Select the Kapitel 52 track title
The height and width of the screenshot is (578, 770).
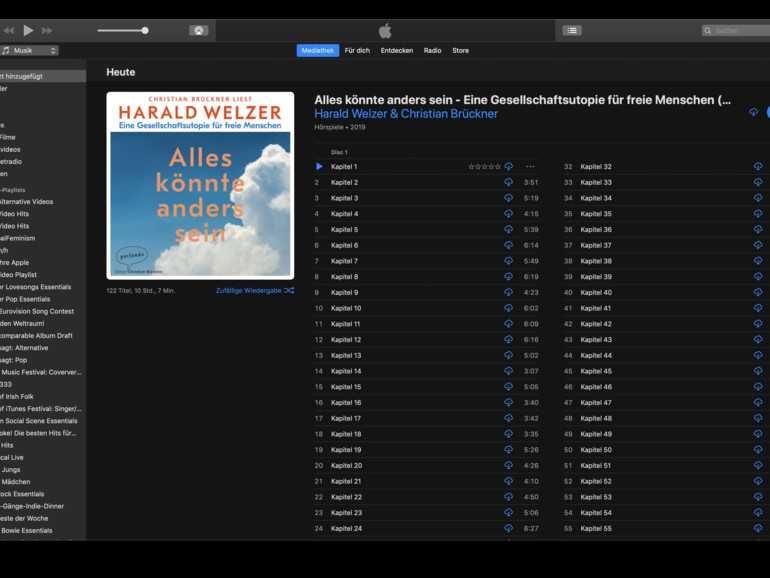[x=596, y=481]
